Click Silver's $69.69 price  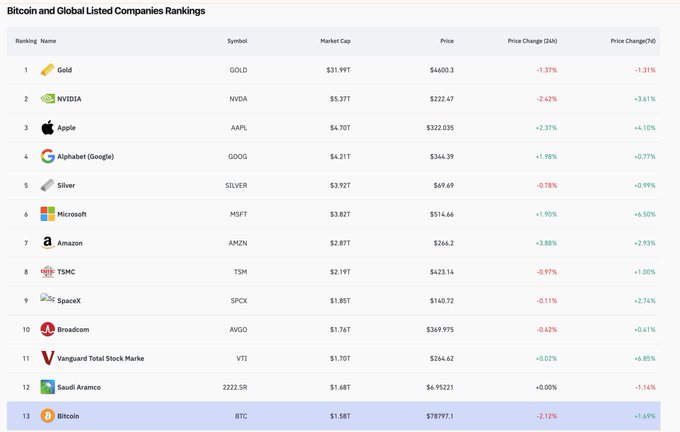click(x=444, y=185)
